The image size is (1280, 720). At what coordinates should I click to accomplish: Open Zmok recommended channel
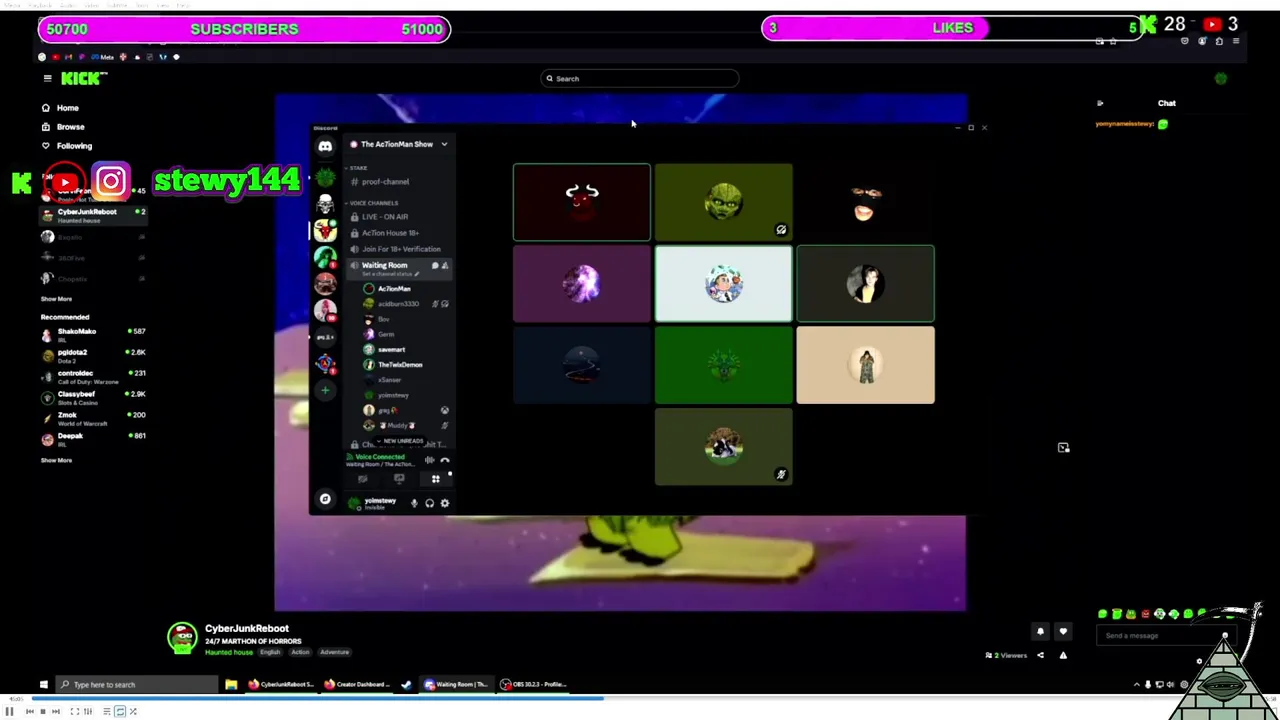pyautogui.click(x=93, y=418)
